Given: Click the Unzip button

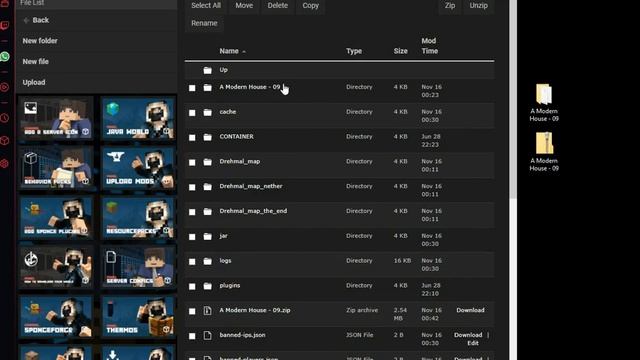Looking at the screenshot, I should coord(478,6).
